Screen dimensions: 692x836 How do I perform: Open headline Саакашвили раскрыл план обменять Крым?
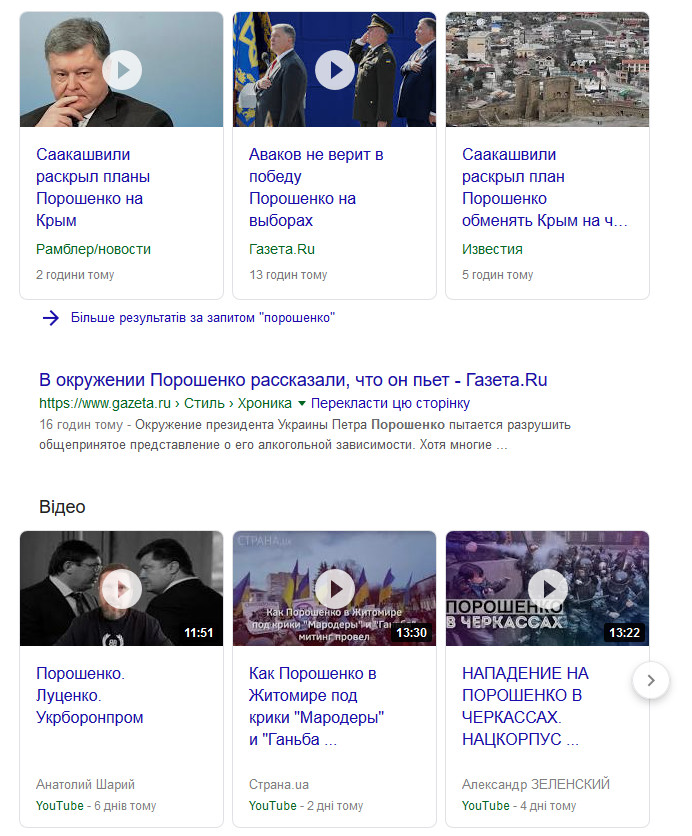(544, 187)
